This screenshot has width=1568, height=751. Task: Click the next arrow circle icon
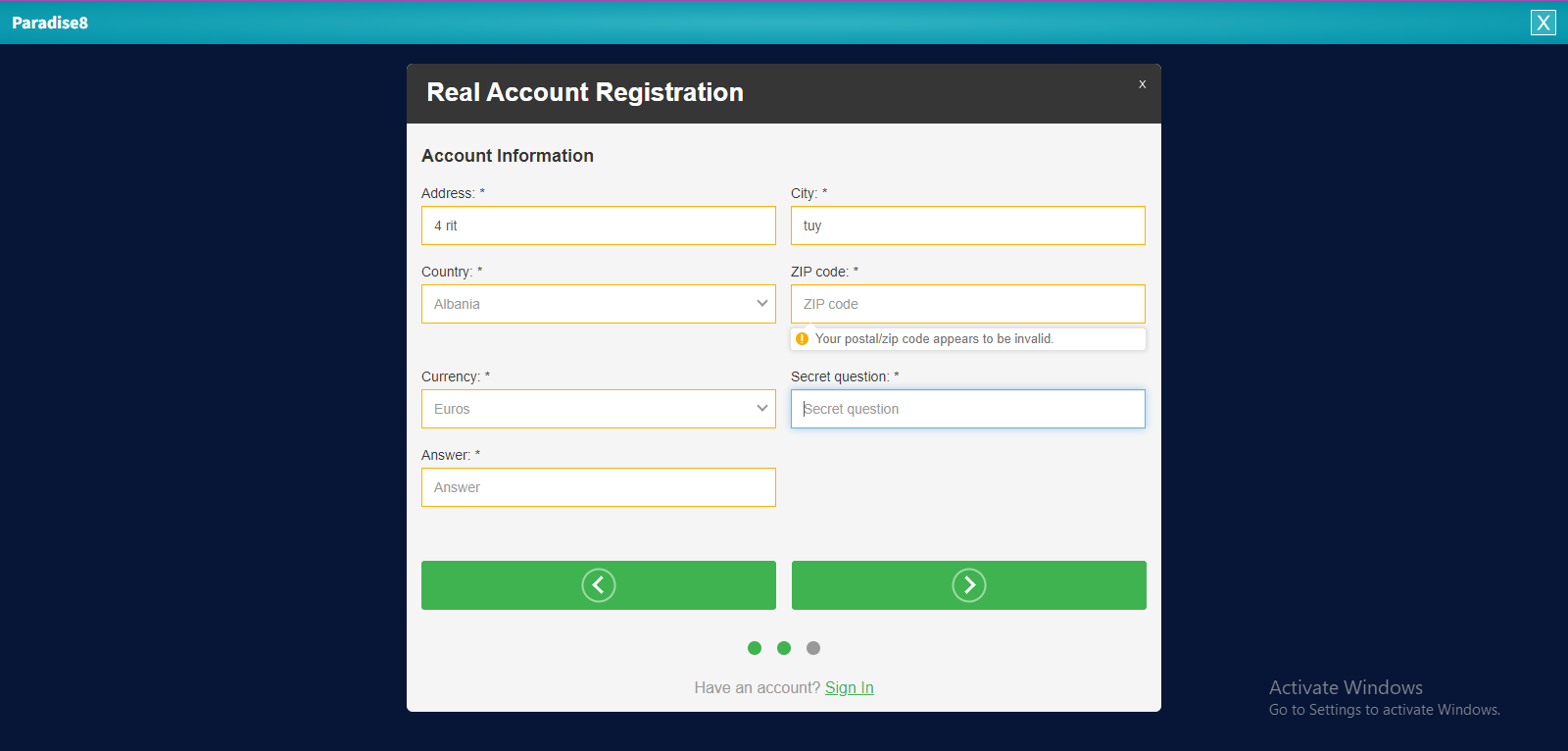click(x=968, y=585)
